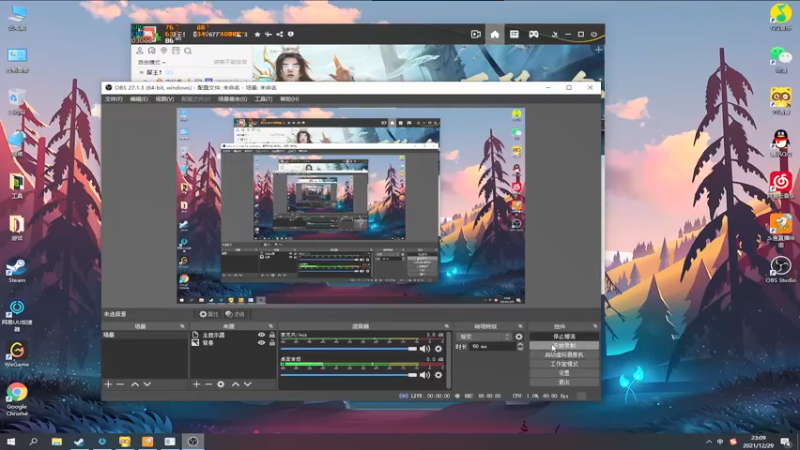Pop out the 控件 dock panel
This screenshot has height=450, width=800.
[x=595, y=327]
